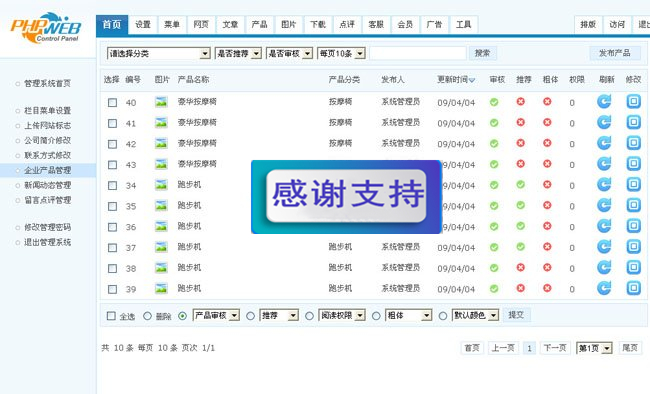Open 新闻动态管理 in the sidebar

click(x=48, y=185)
